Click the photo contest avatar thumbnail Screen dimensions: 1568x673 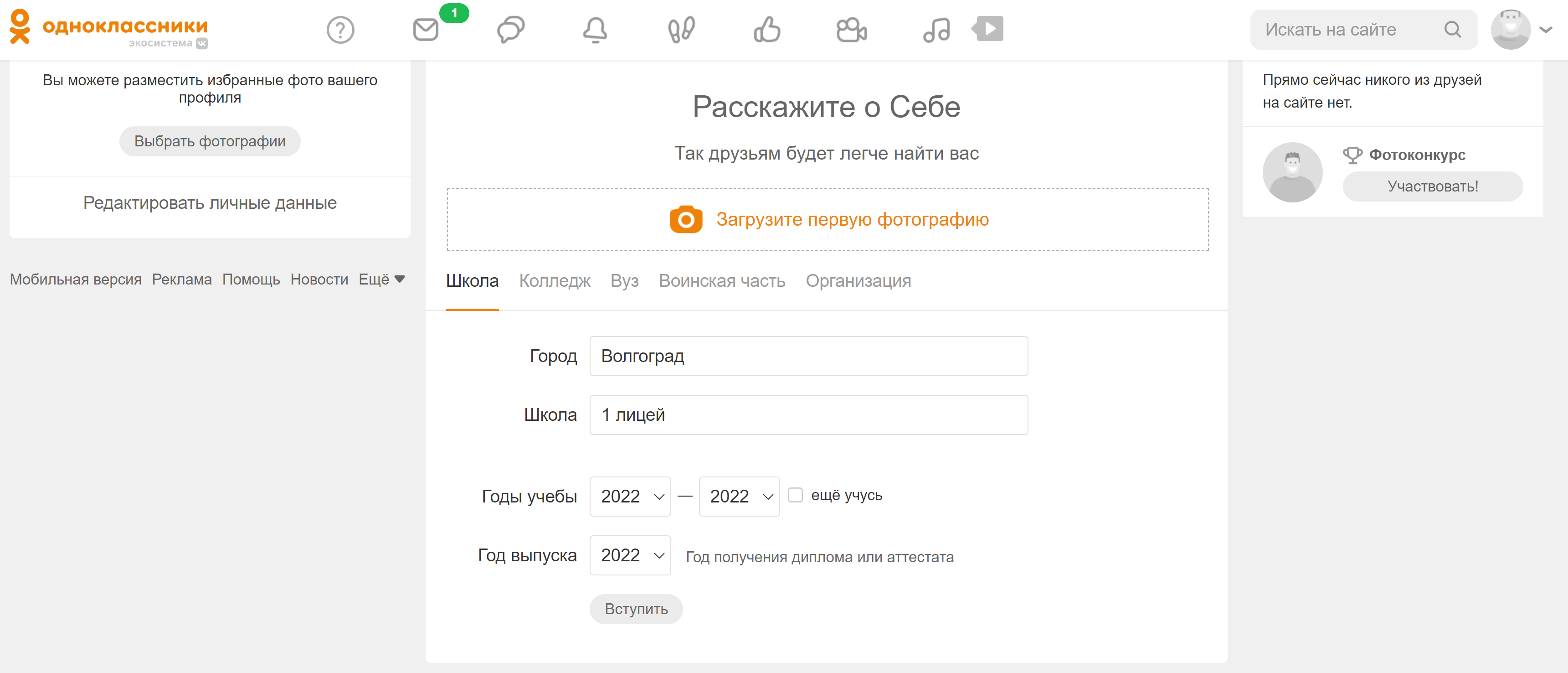tap(1292, 172)
